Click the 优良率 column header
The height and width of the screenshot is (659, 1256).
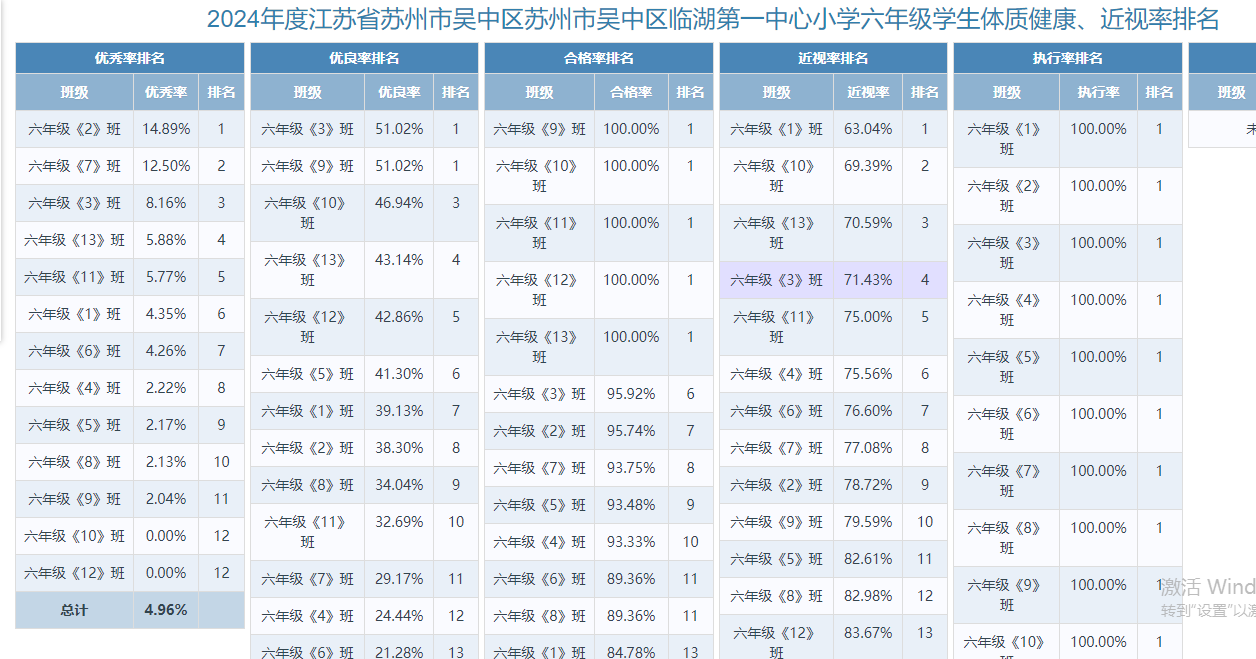tap(399, 92)
